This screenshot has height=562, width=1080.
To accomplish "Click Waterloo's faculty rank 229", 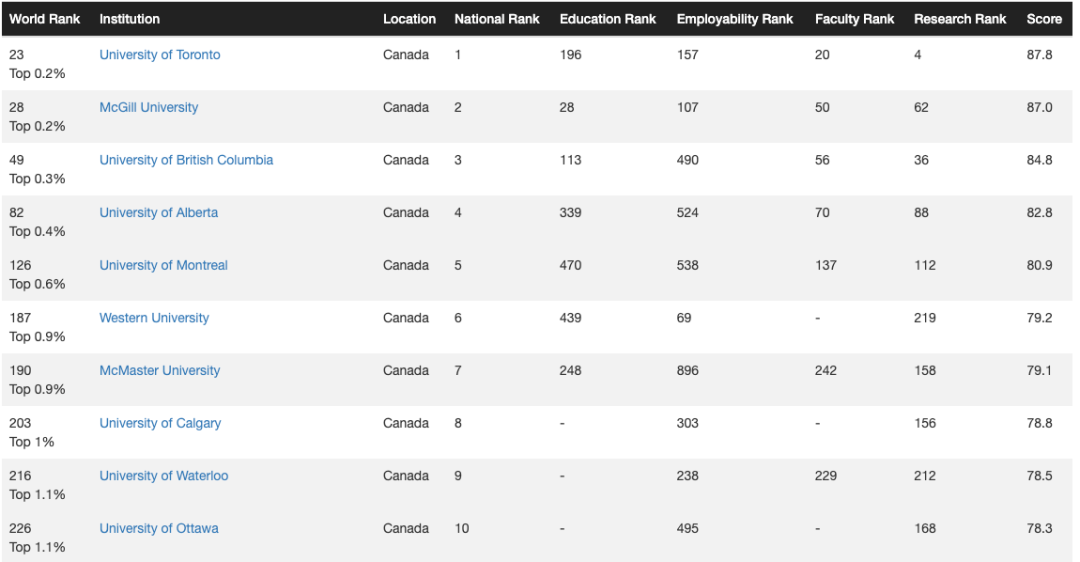I will pos(826,476).
